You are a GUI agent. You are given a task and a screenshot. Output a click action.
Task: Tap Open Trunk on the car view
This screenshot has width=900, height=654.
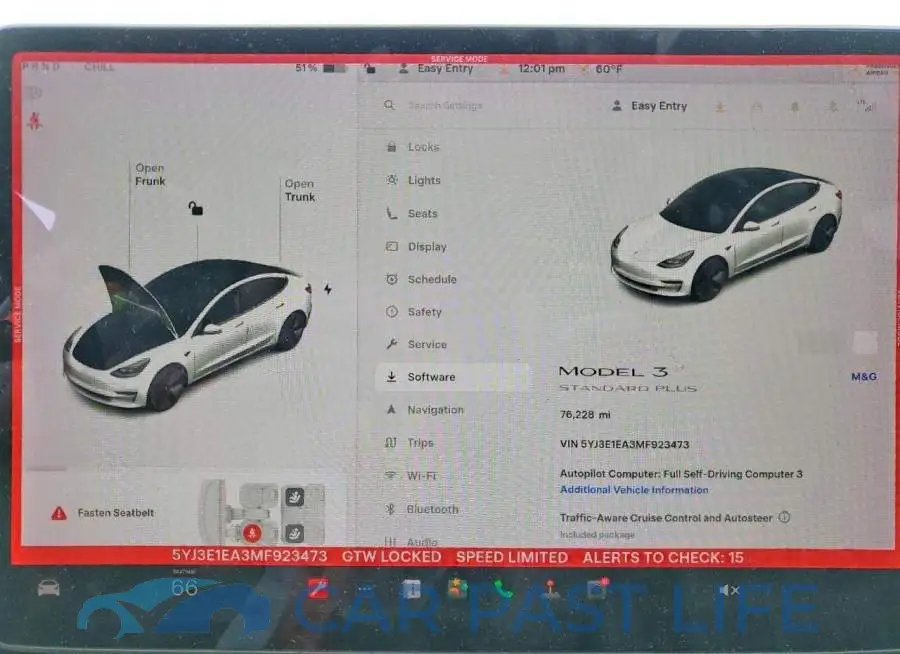click(300, 190)
